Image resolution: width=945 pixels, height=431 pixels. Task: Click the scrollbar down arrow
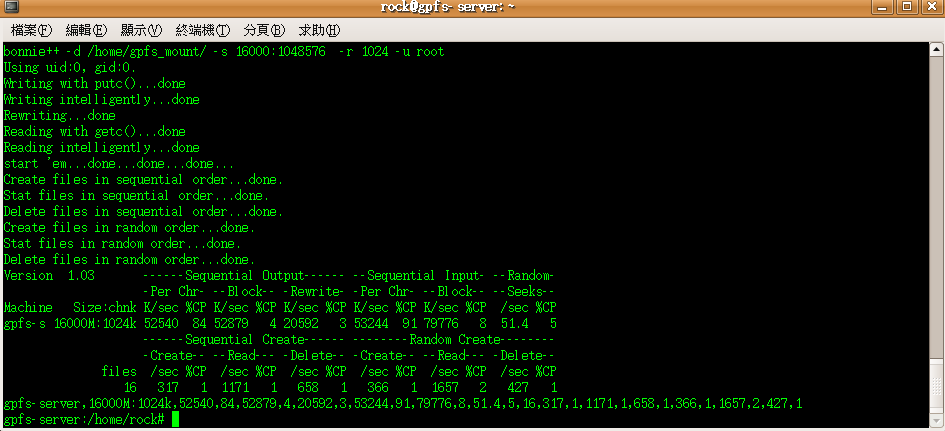pos(936,420)
